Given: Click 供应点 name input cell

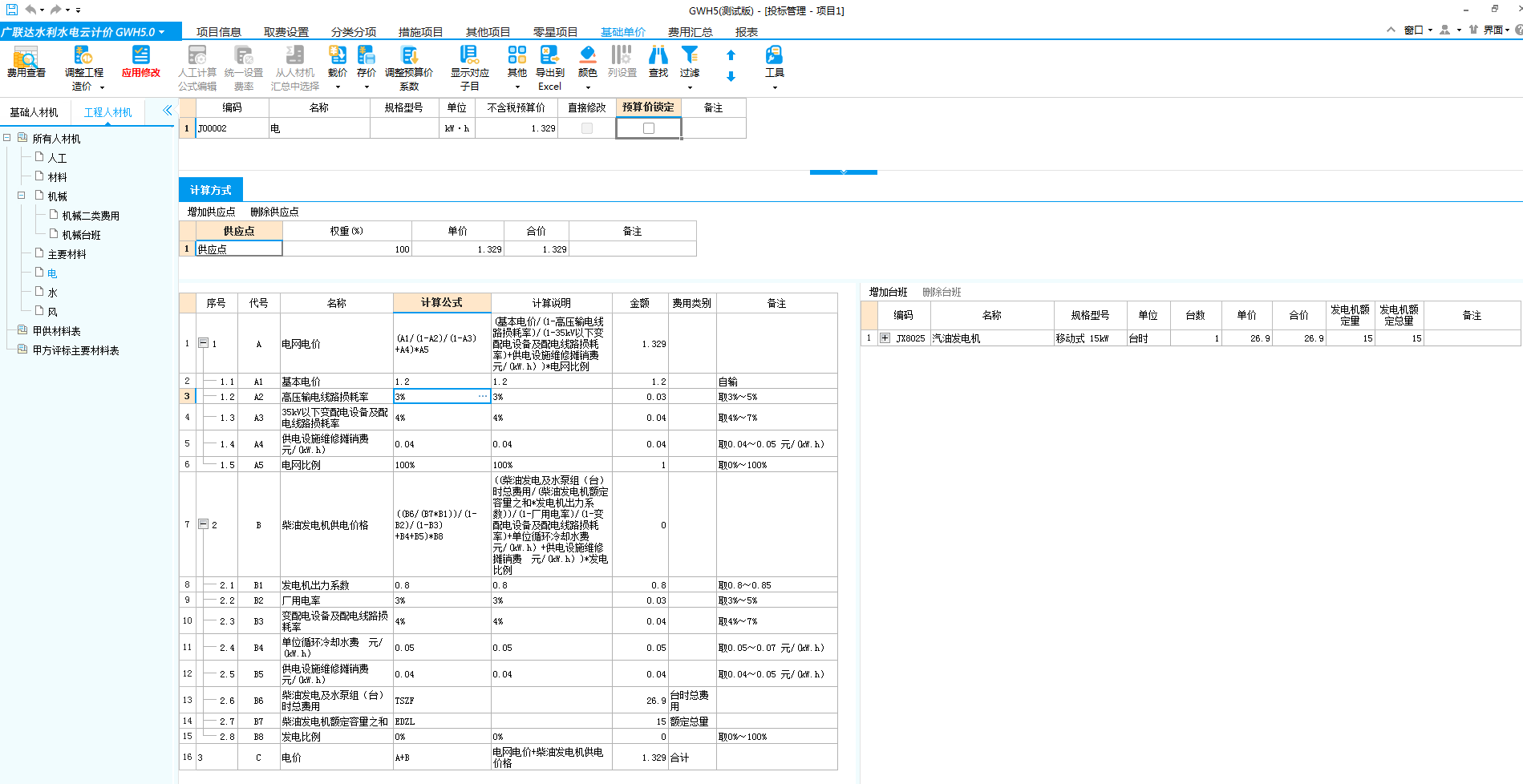Looking at the screenshot, I should [x=239, y=249].
